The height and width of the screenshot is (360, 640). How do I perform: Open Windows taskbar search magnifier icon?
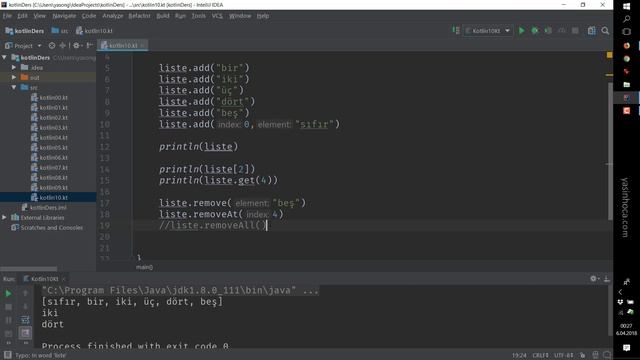click(x=627, y=19)
